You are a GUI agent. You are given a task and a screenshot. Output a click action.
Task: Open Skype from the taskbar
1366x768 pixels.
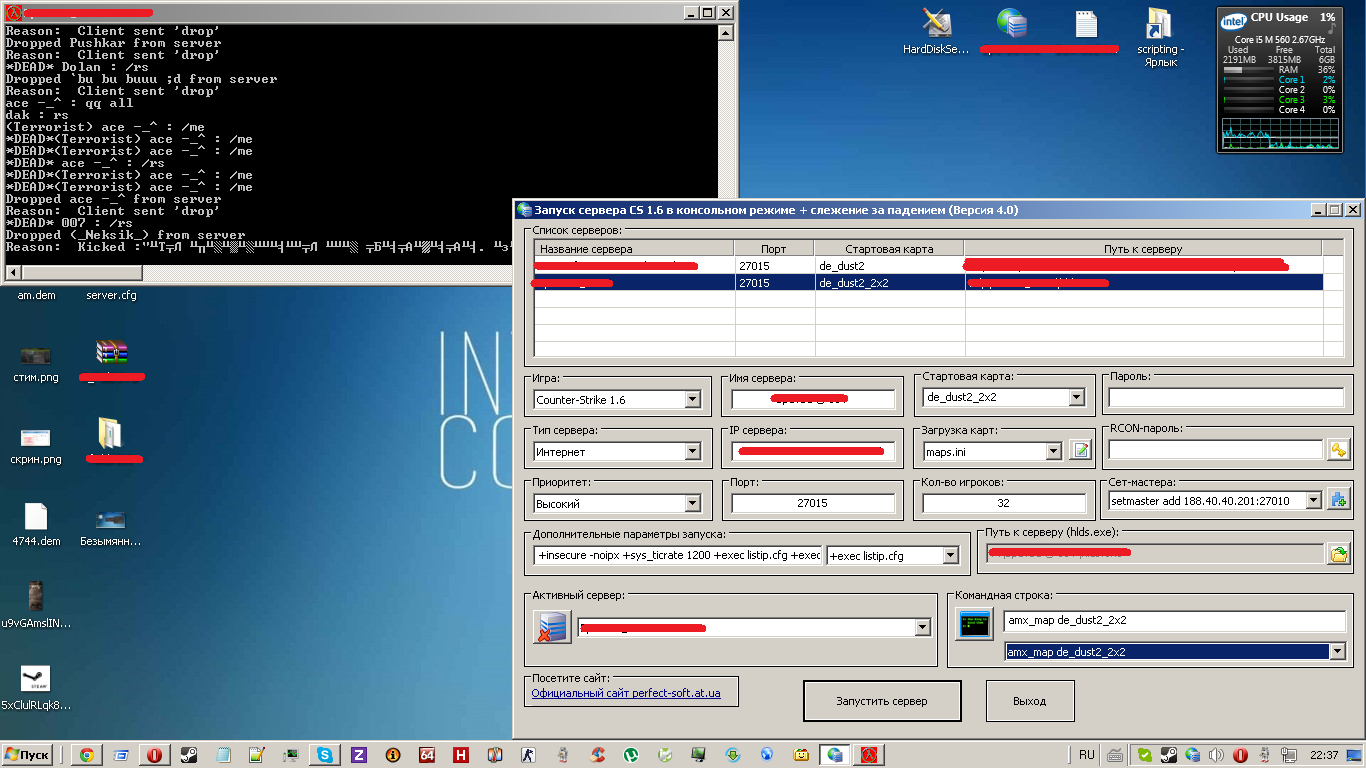click(325, 755)
